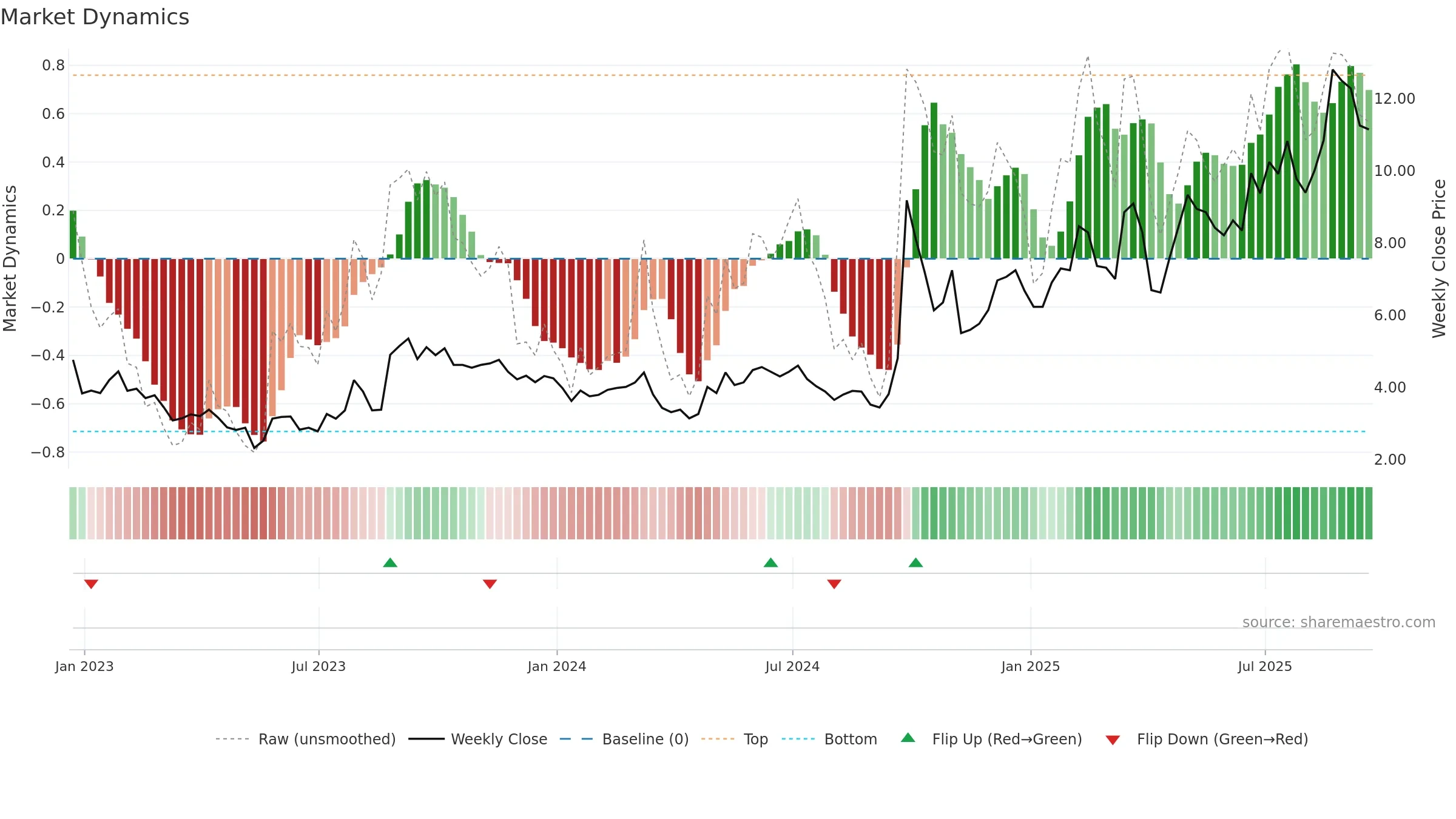Click the orange dashed Top legend line sample
The height and width of the screenshot is (819, 1456).
(x=718, y=739)
